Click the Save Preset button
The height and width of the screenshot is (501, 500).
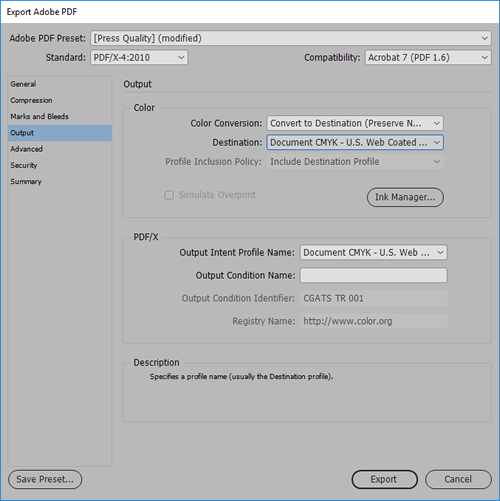pyautogui.click(x=45, y=479)
